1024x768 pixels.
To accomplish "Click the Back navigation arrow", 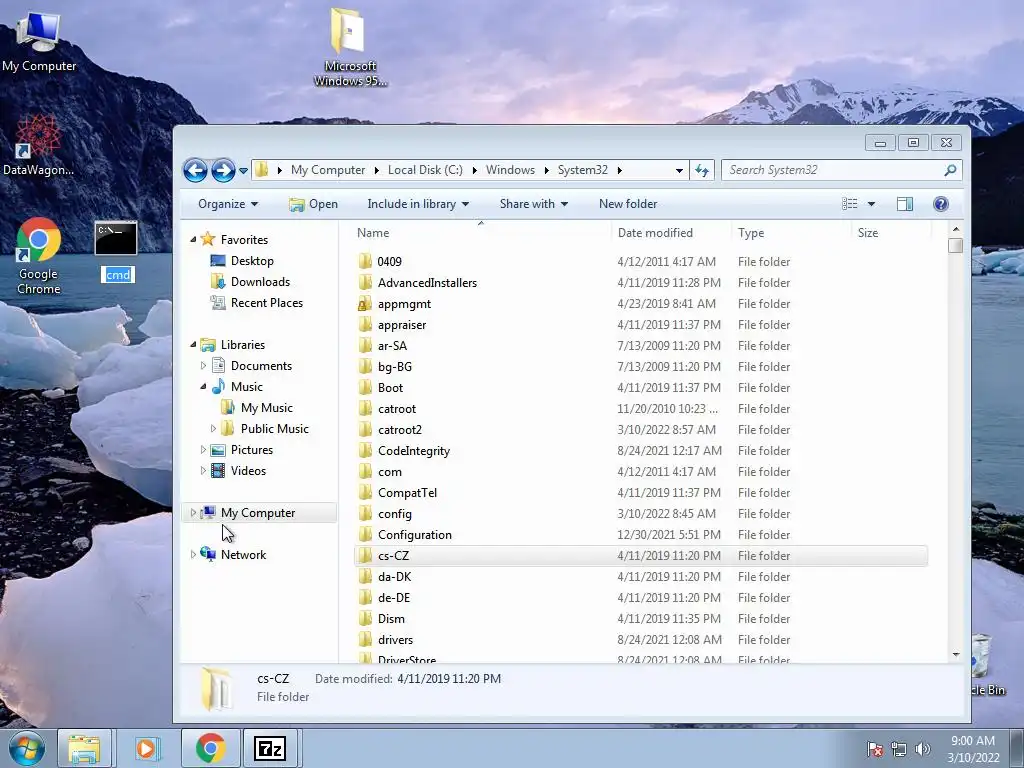I will pos(195,170).
